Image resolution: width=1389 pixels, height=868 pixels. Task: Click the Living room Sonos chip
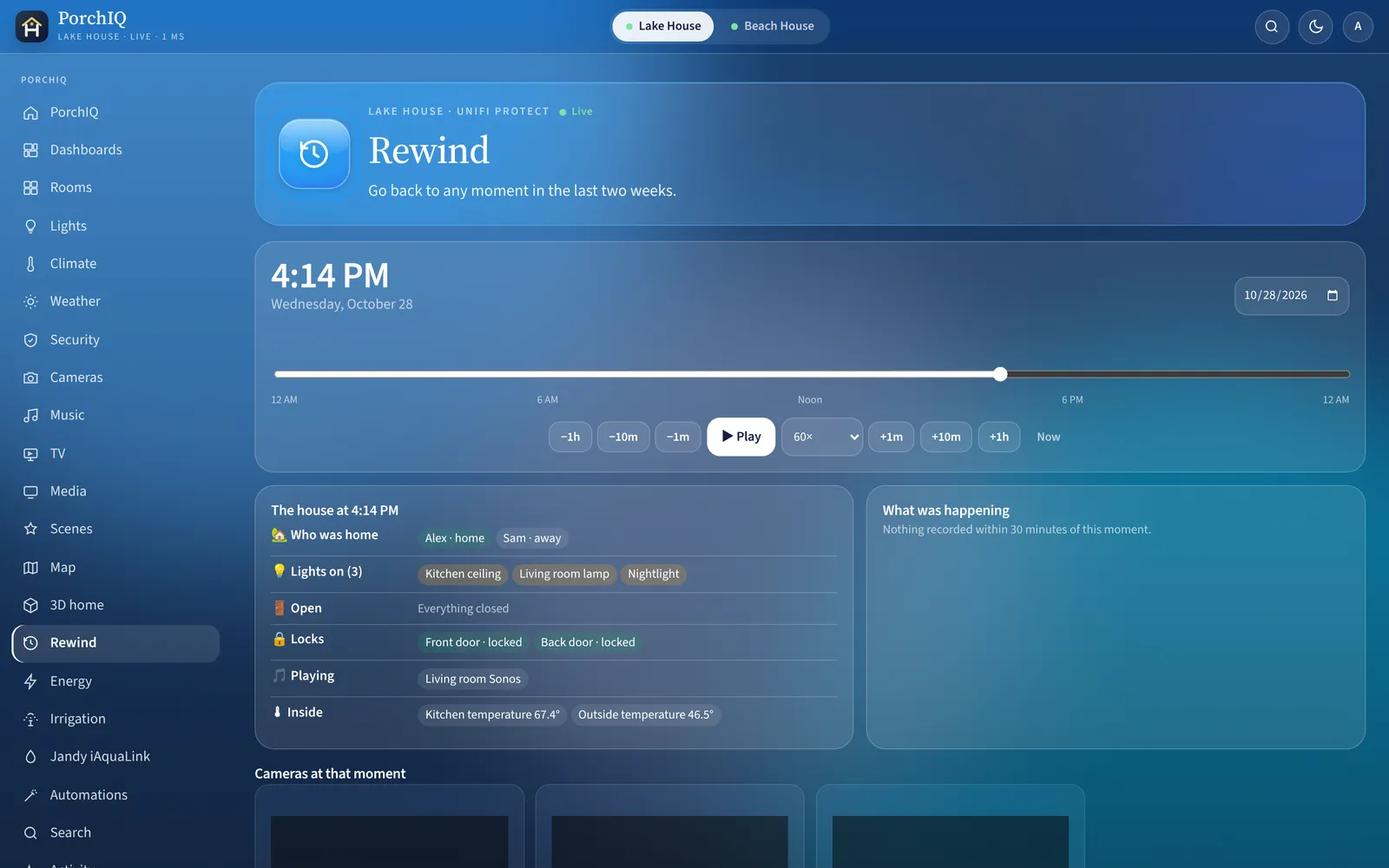[x=473, y=679]
